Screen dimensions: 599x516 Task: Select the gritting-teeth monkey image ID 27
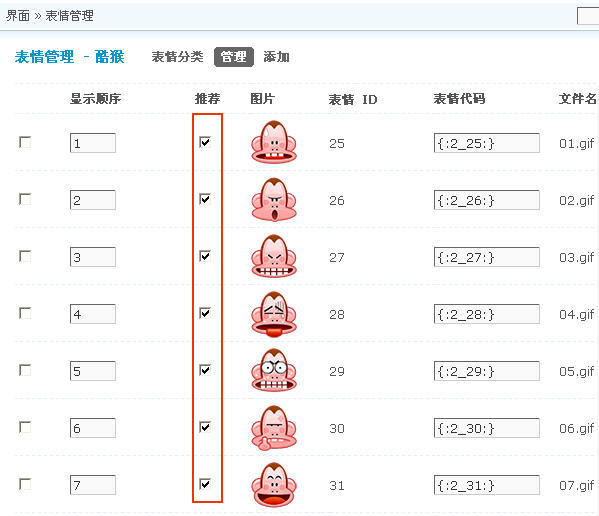[x=274, y=256]
